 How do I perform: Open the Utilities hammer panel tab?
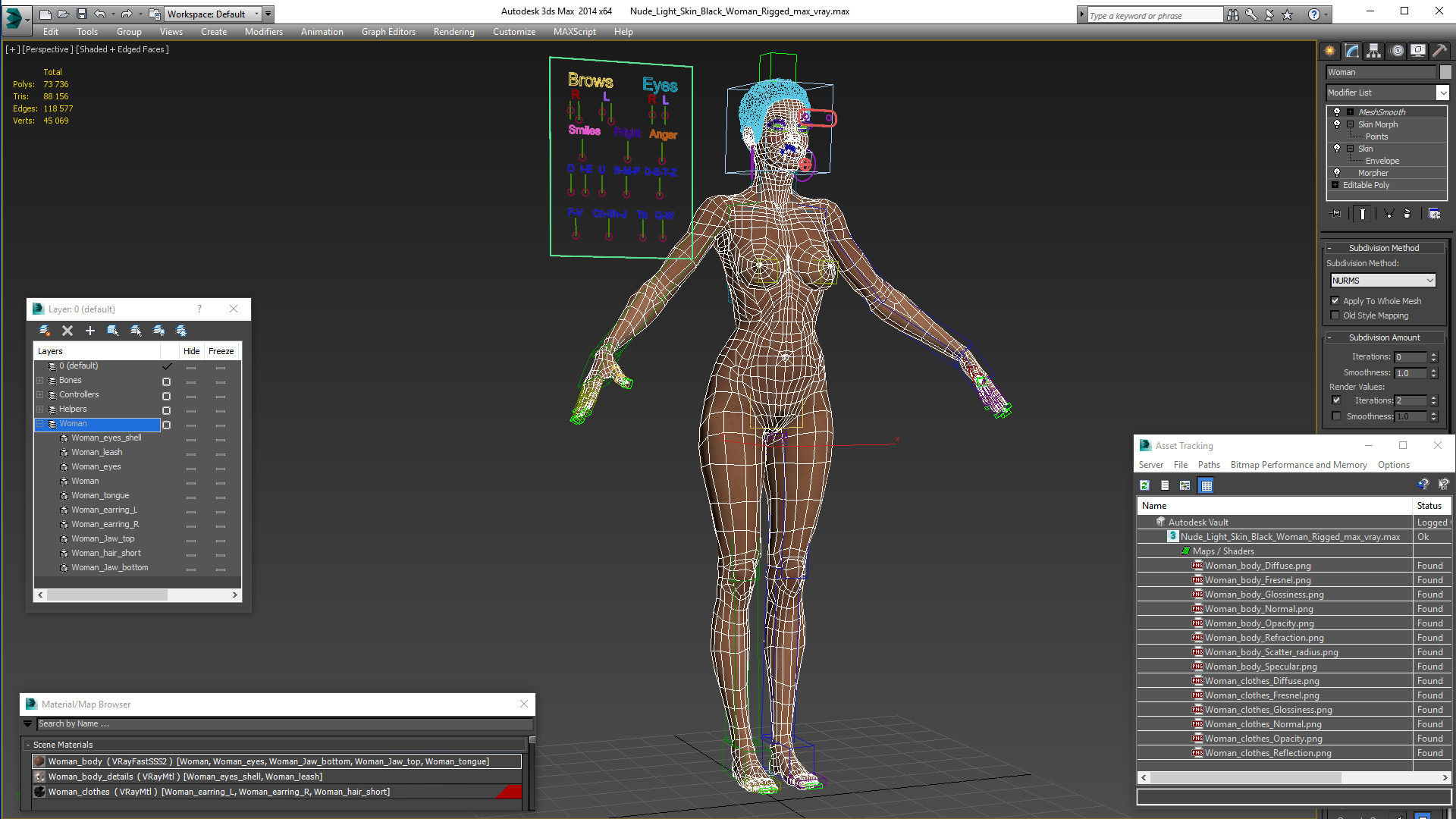1439,51
